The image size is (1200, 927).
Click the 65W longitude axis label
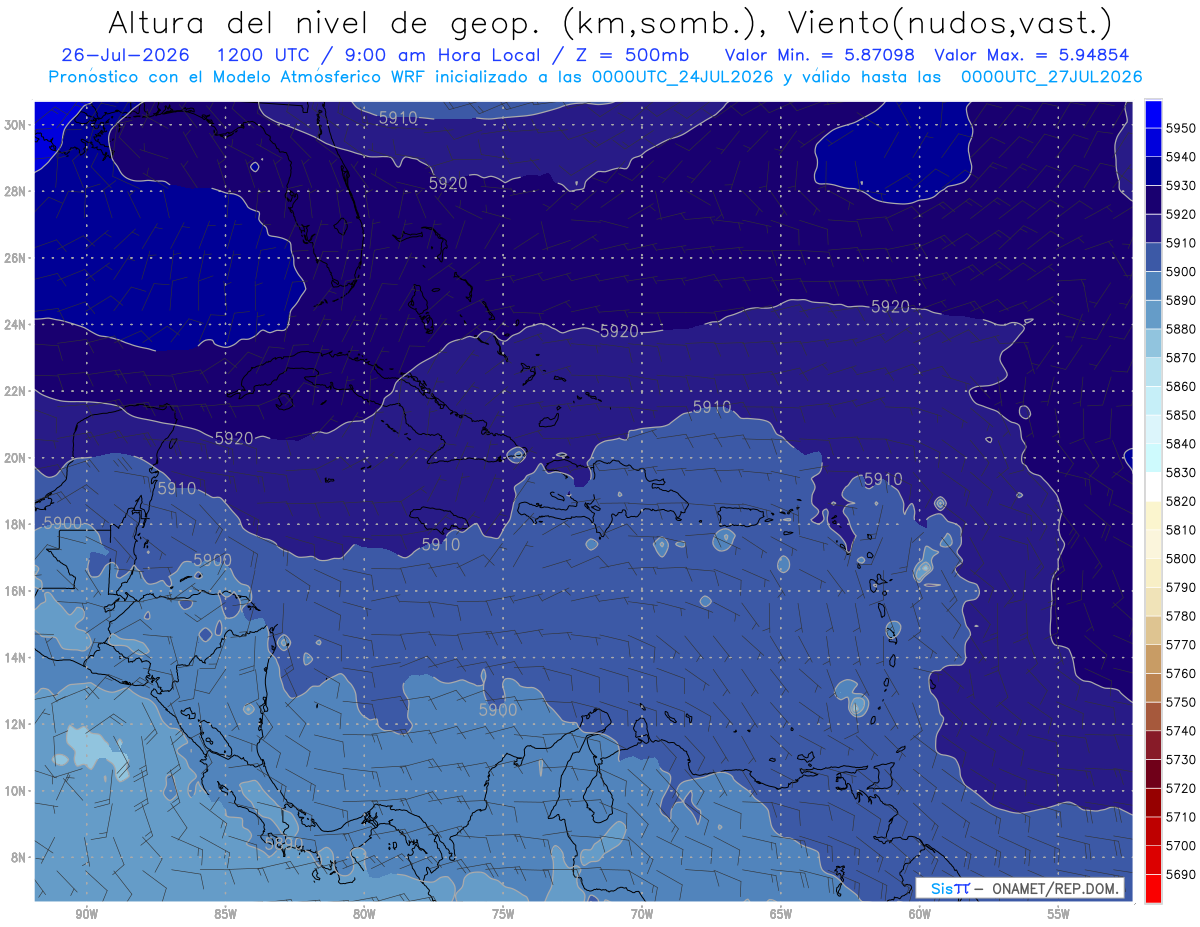coord(781,913)
